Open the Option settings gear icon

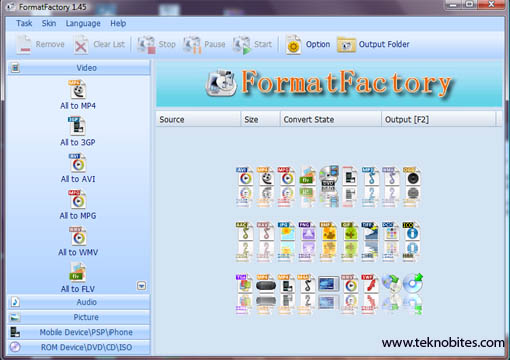point(293,45)
